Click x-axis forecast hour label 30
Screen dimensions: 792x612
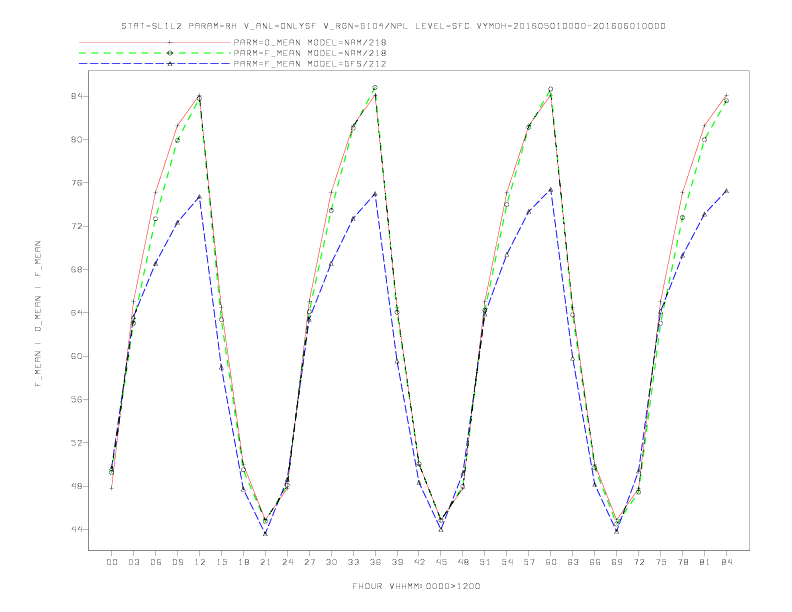pos(331,562)
